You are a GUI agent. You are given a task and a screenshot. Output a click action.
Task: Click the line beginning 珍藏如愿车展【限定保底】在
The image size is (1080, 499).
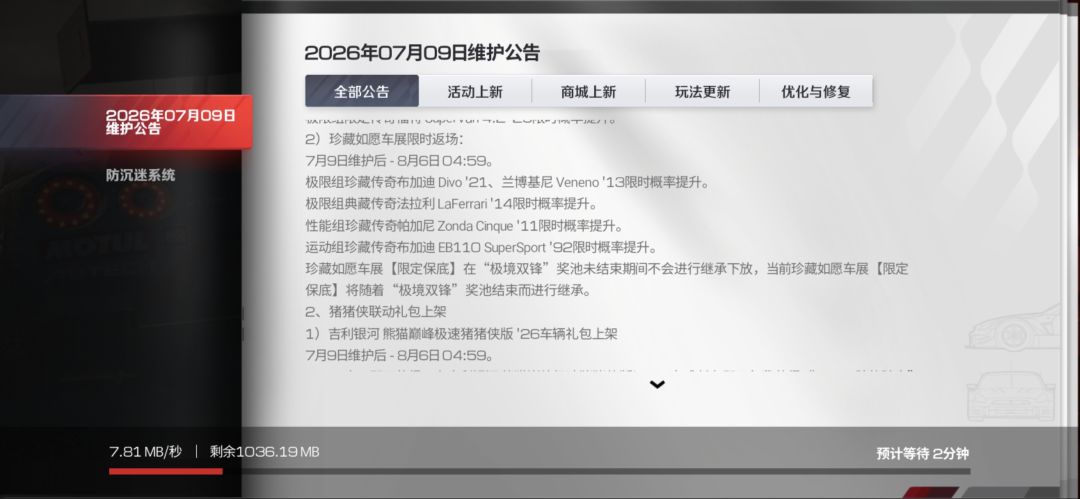click(607, 269)
